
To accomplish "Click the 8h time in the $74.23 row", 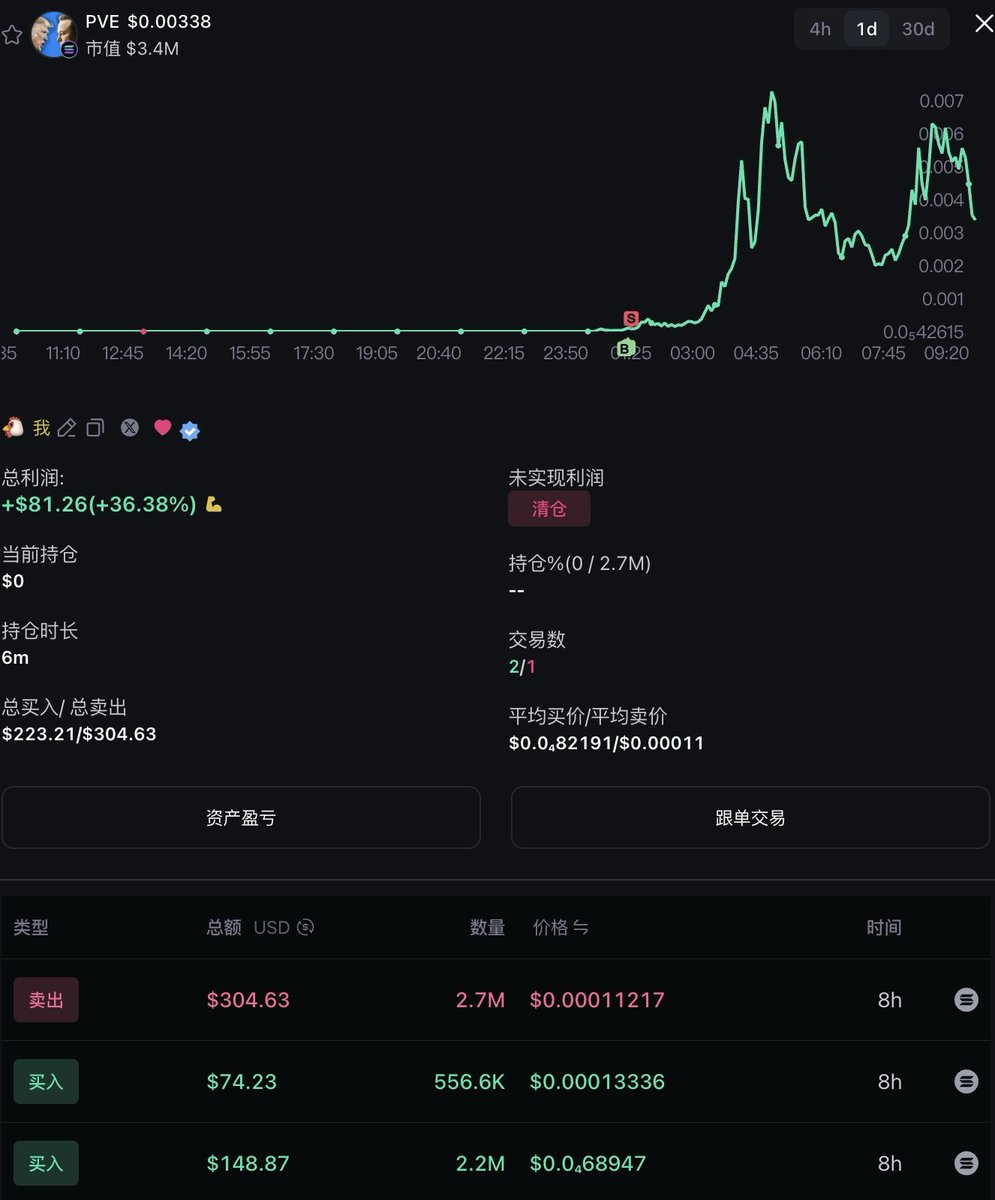I will pos(890,1082).
